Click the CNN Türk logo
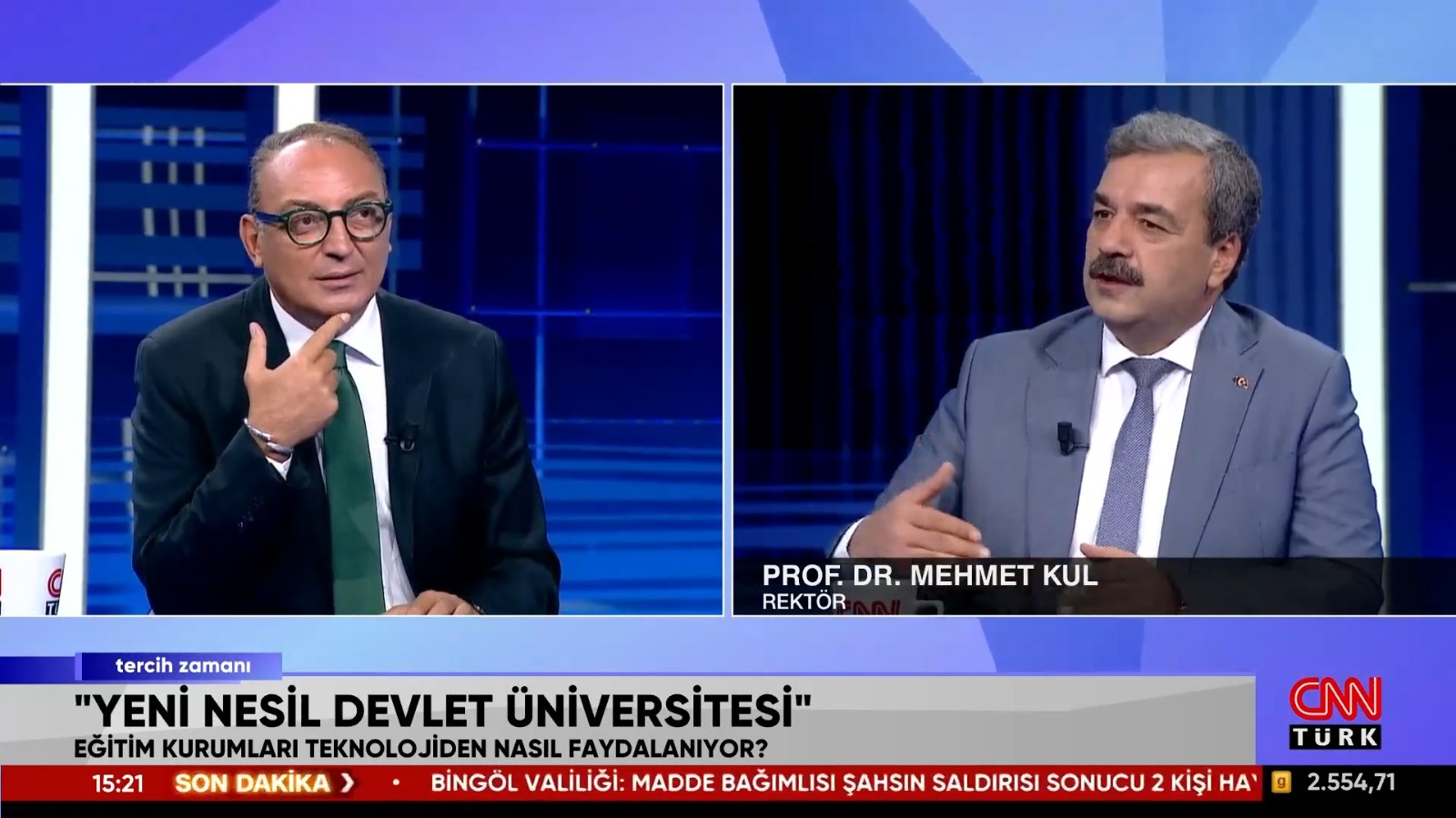This screenshot has height=818, width=1456. point(1335,713)
